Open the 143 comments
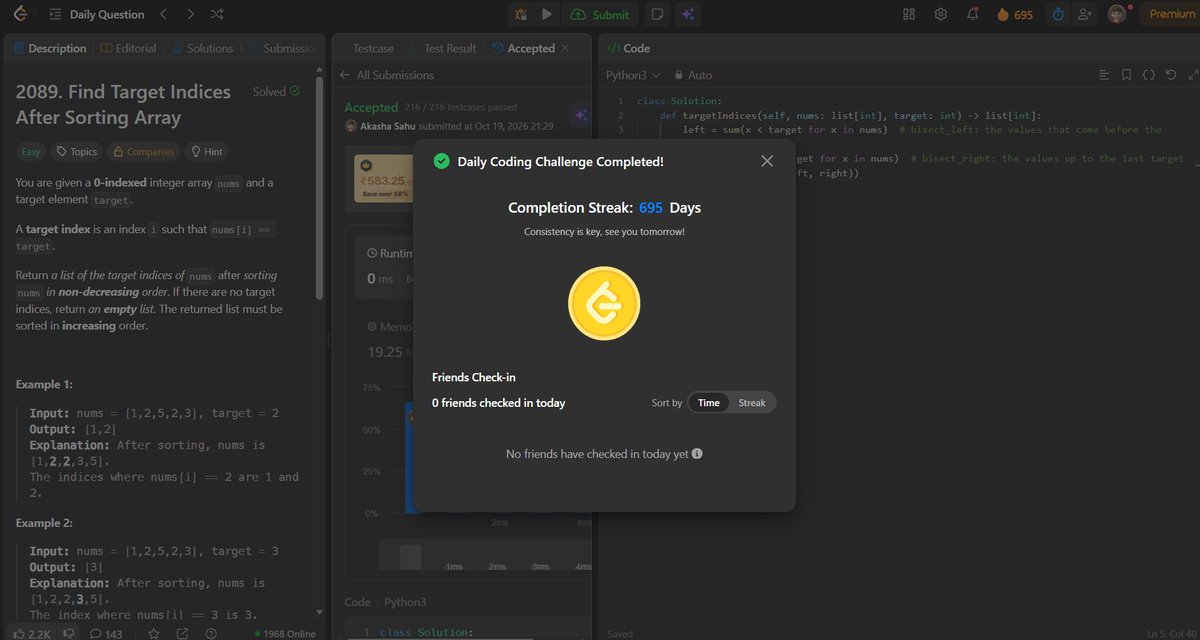The width and height of the screenshot is (1200, 640). click(107, 633)
